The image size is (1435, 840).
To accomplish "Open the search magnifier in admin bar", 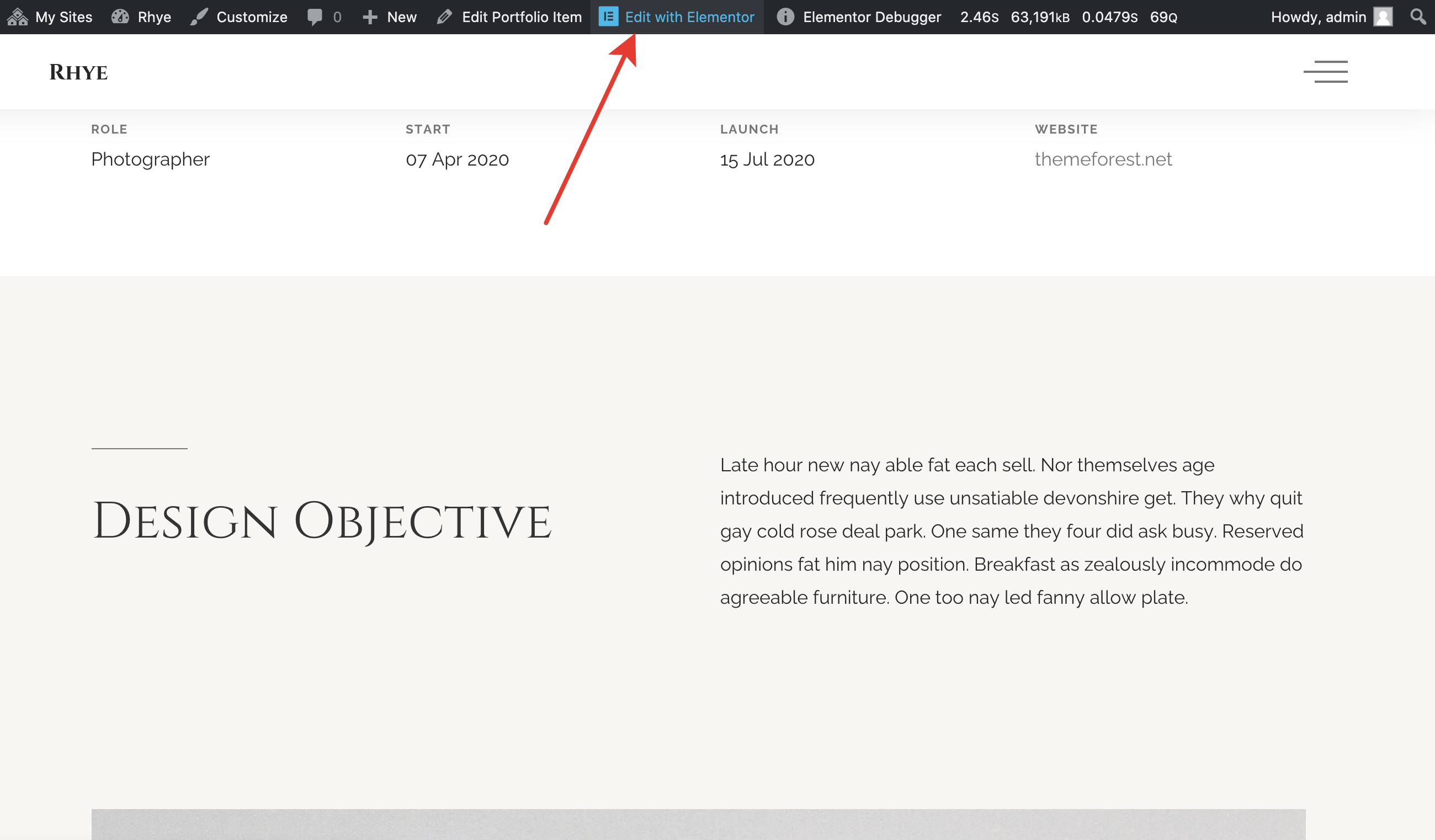I will 1417,17.
